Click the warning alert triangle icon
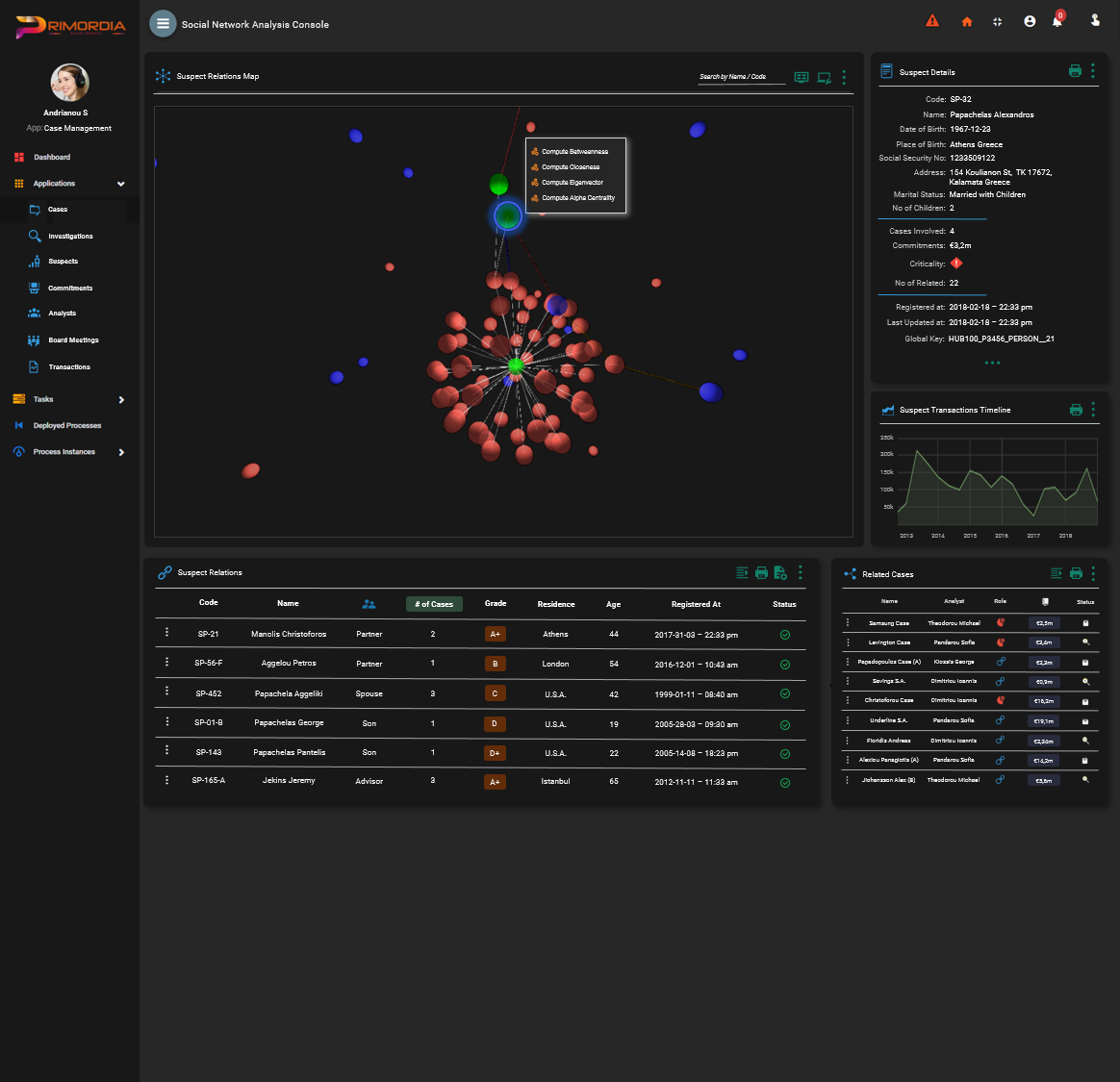Viewport: 1120px width, 1082px height. [x=931, y=21]
